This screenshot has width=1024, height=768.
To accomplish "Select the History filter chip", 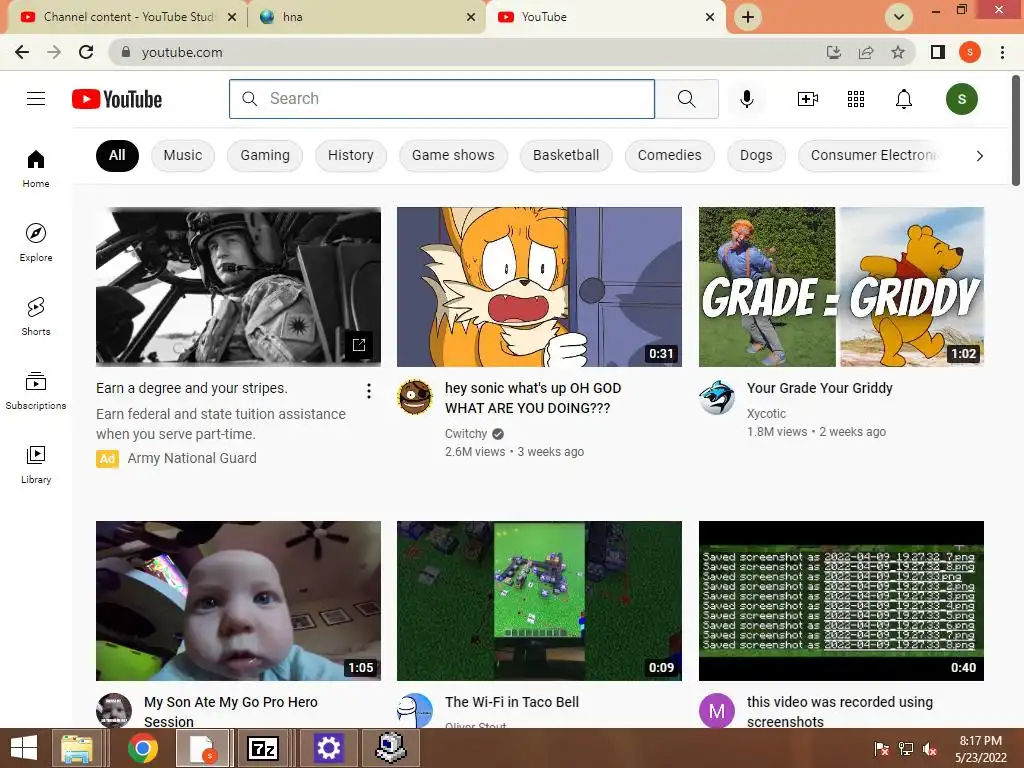I will click(x=351, y=155).
